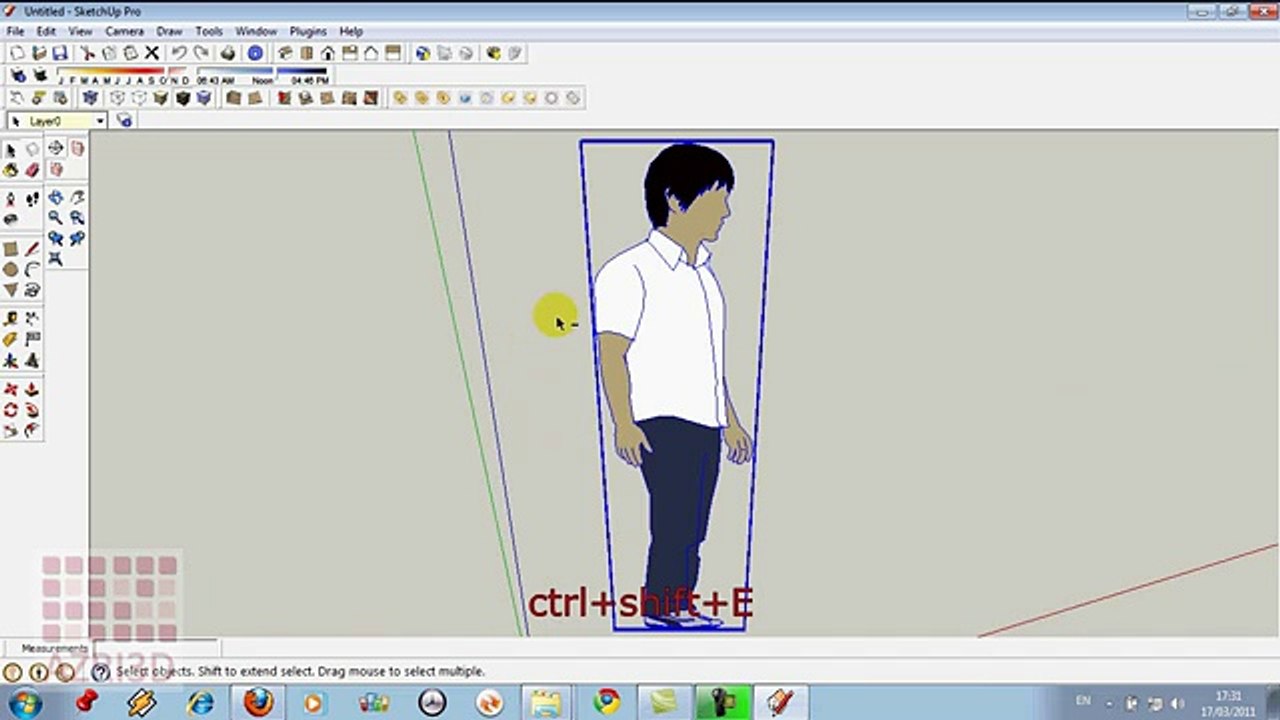1280x720 pixels.
Task: Open the File menu
Action: 15,32
